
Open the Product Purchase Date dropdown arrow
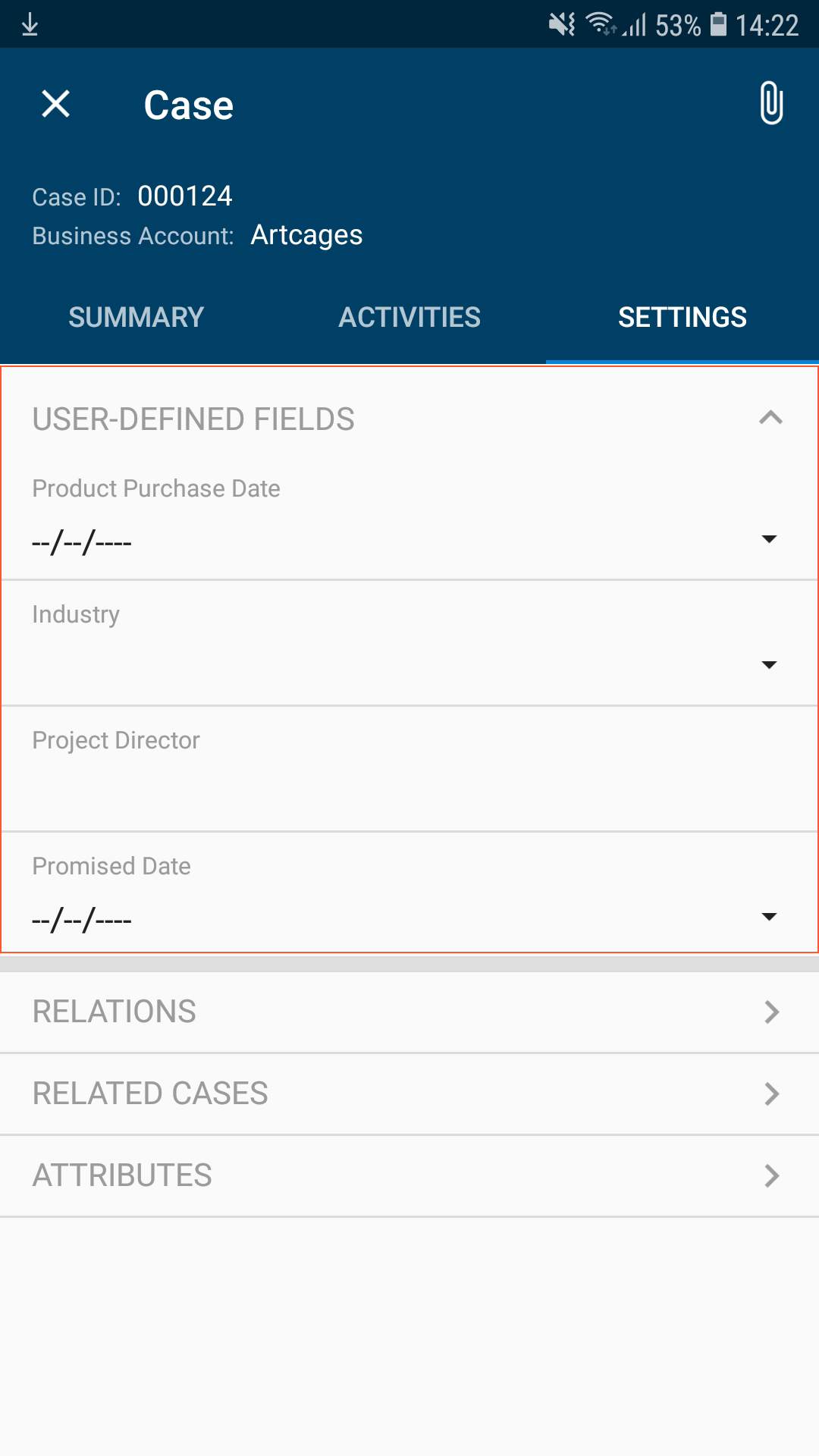tap(769, 539)
